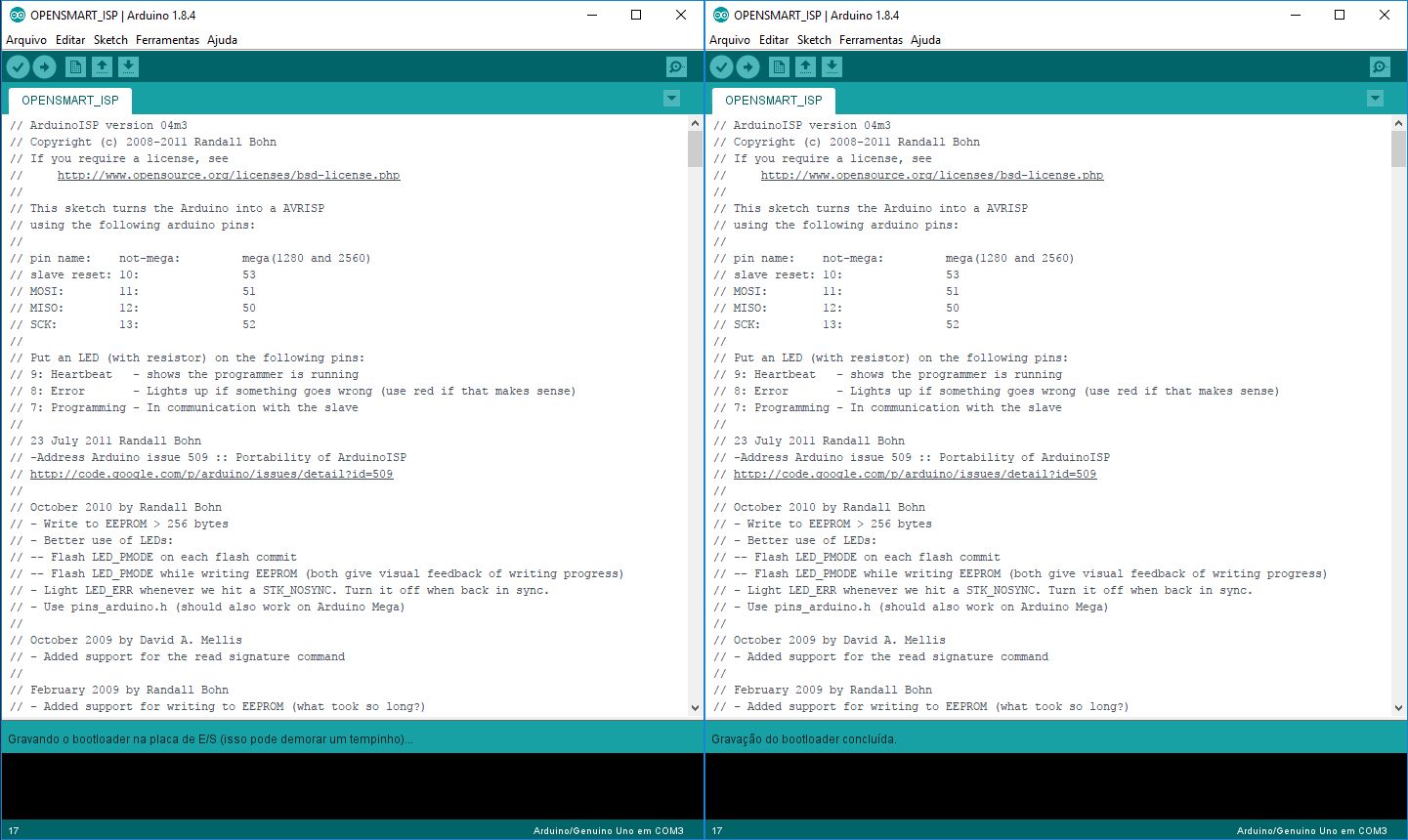Viewport: 1408px width, 840px height.
Task: Open Sketch menu in right window
Action: pos(814,40)
